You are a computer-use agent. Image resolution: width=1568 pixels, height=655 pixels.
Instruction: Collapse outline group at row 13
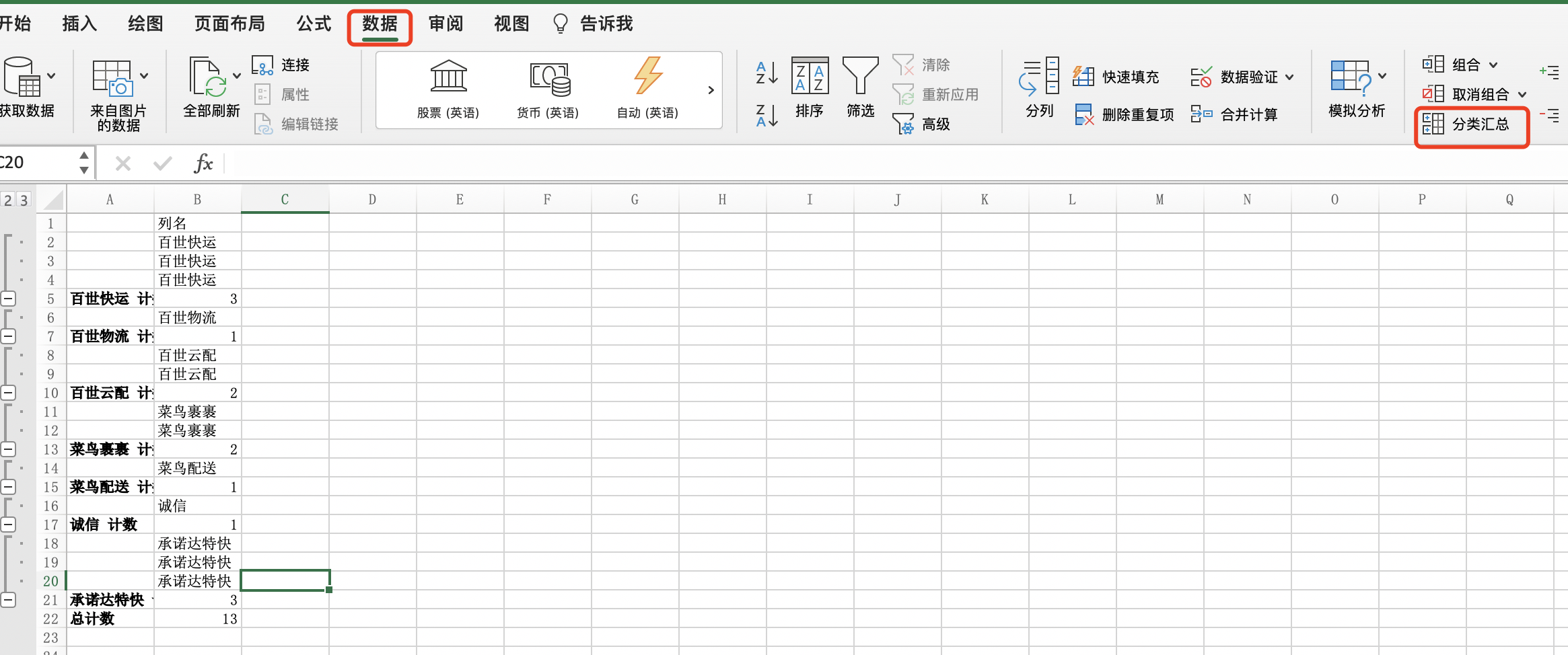click(x=8, y=449)
